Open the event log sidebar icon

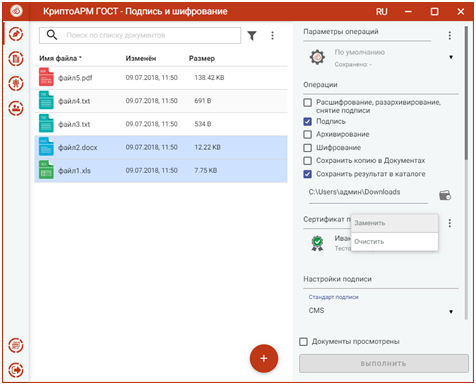[x=16, y=345]
